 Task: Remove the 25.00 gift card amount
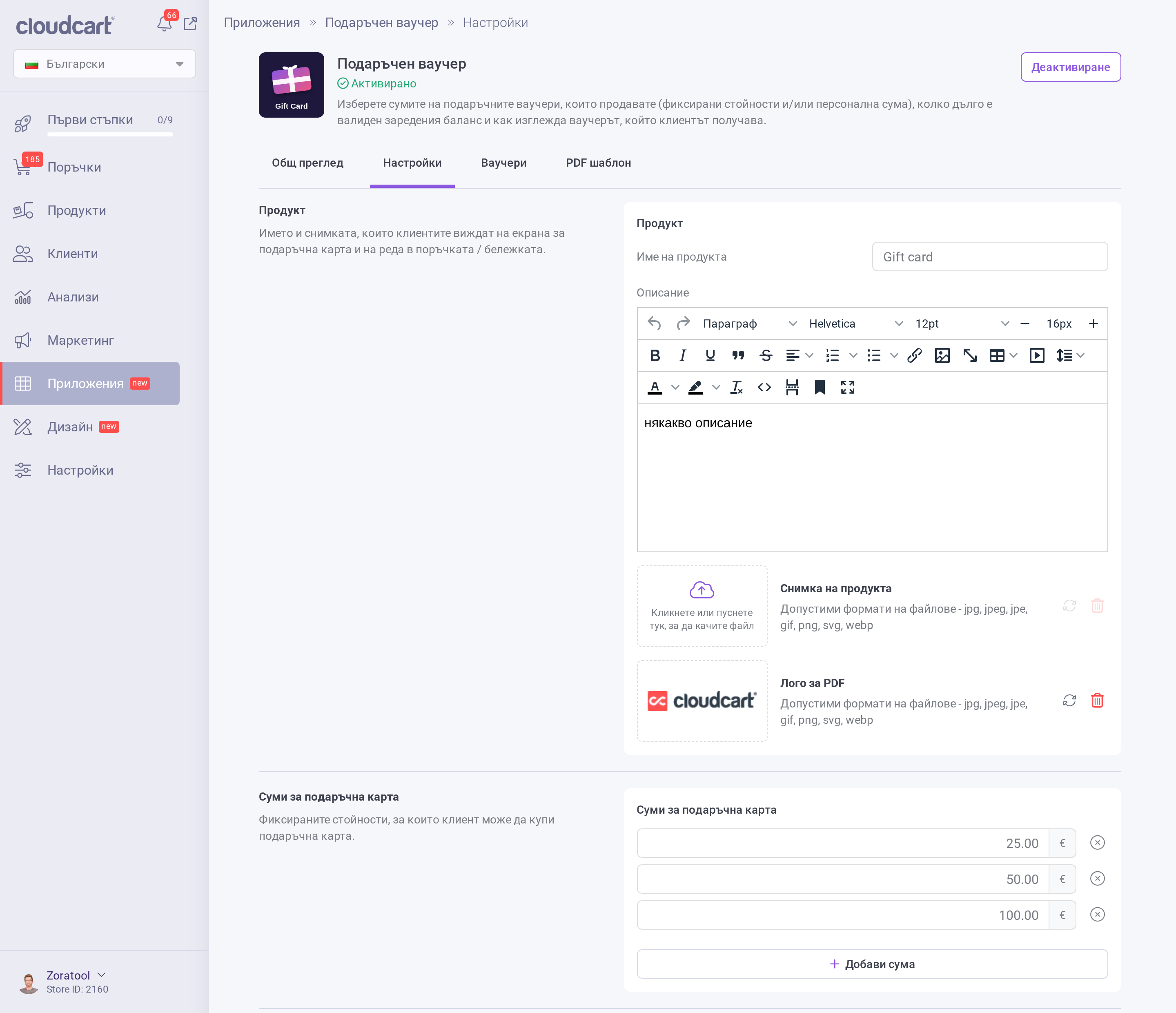pos(1097,843)
